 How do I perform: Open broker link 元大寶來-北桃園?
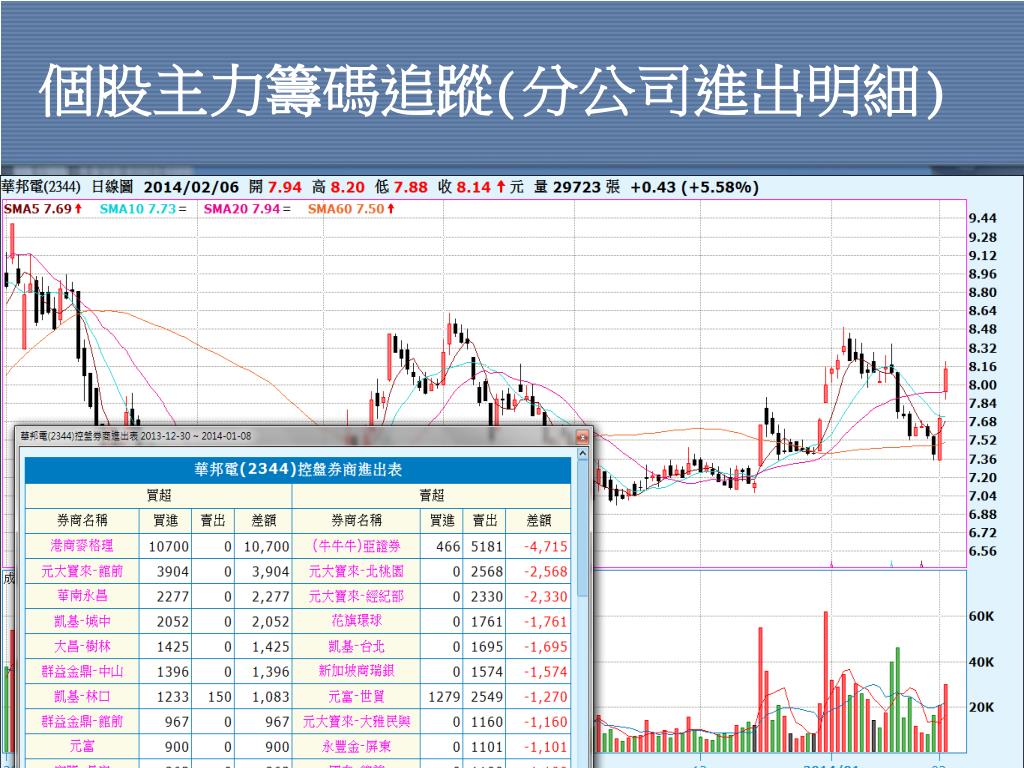coord(356,571)
